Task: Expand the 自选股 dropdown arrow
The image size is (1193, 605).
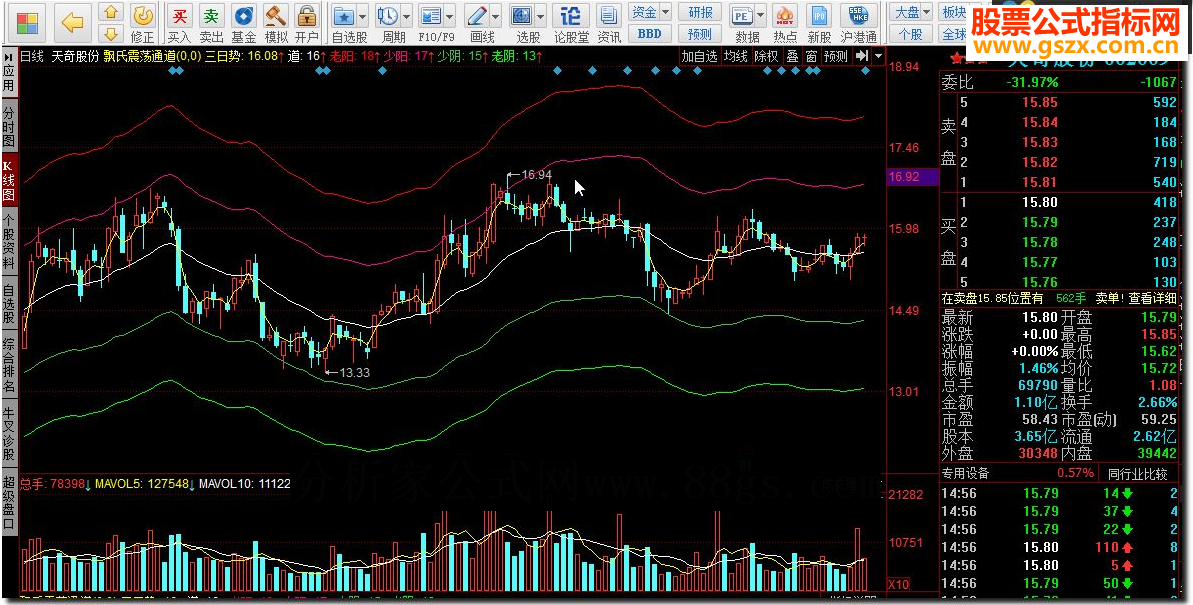Action: click(x=362, y=15)
